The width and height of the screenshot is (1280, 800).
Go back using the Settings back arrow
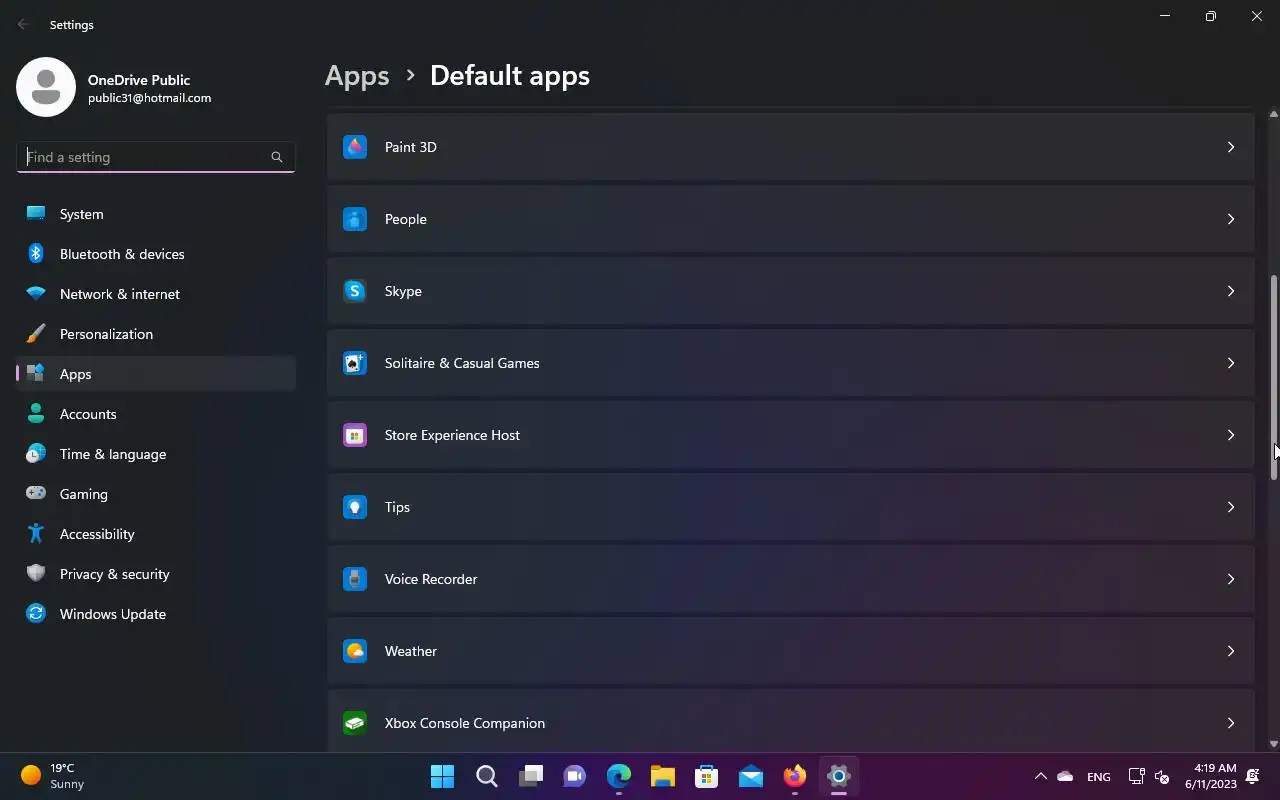pyautogui.click(x=23, y=24)
